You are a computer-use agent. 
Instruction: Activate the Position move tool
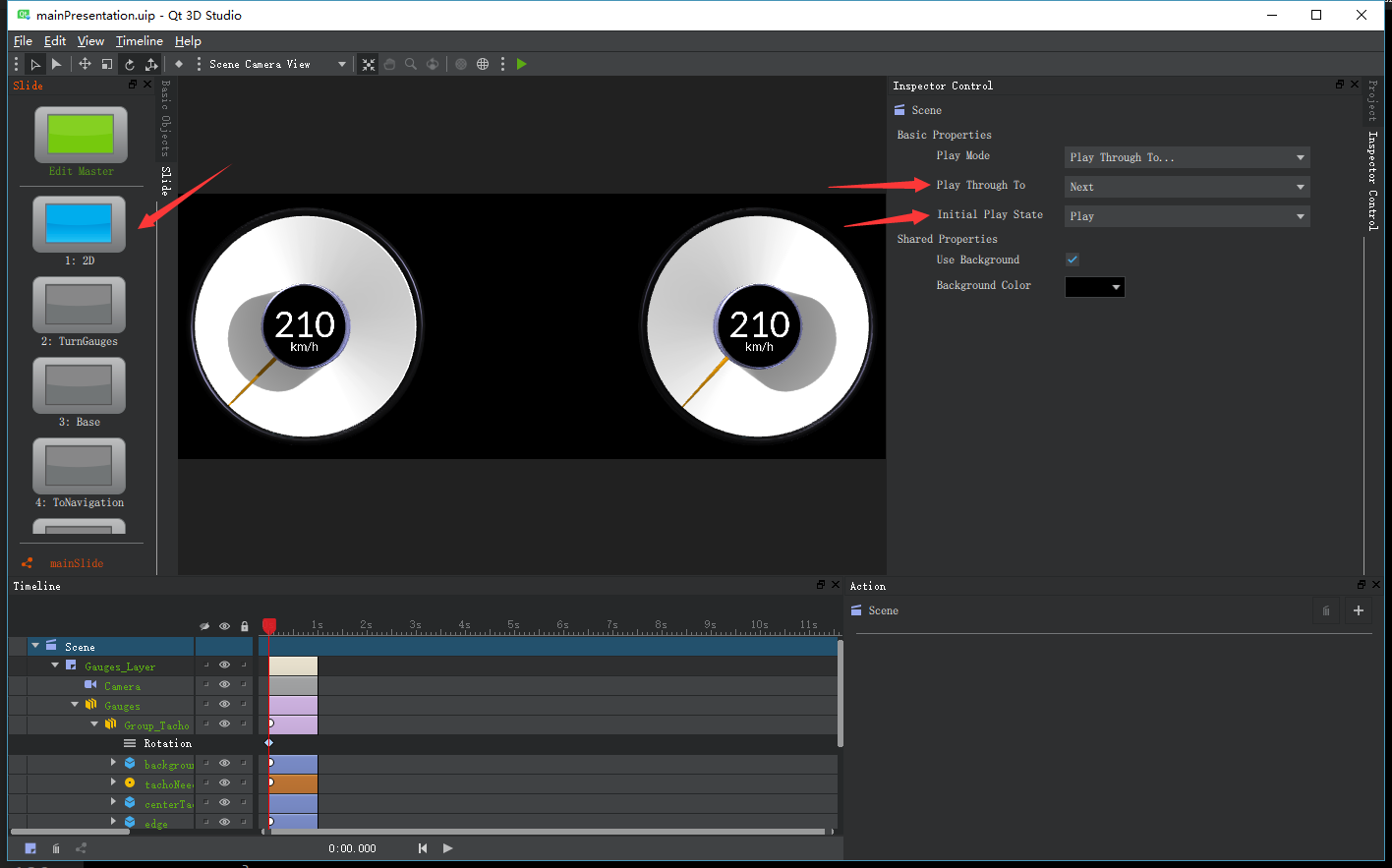(86, 64)
